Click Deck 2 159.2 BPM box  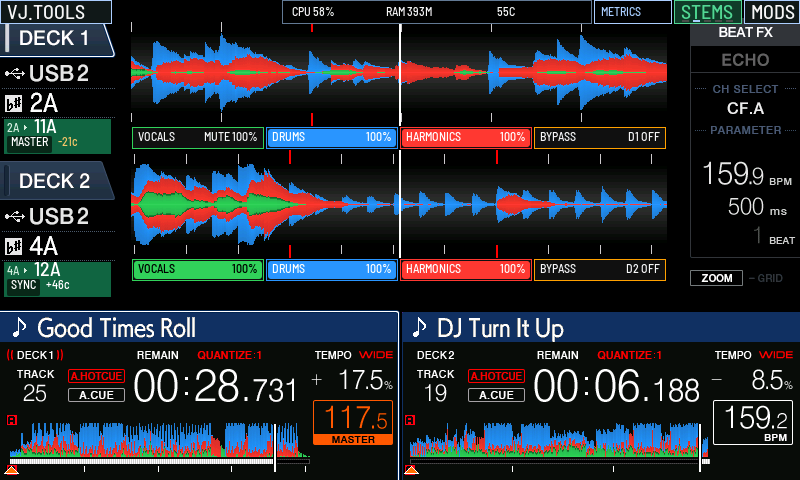[x=753, y=423]
